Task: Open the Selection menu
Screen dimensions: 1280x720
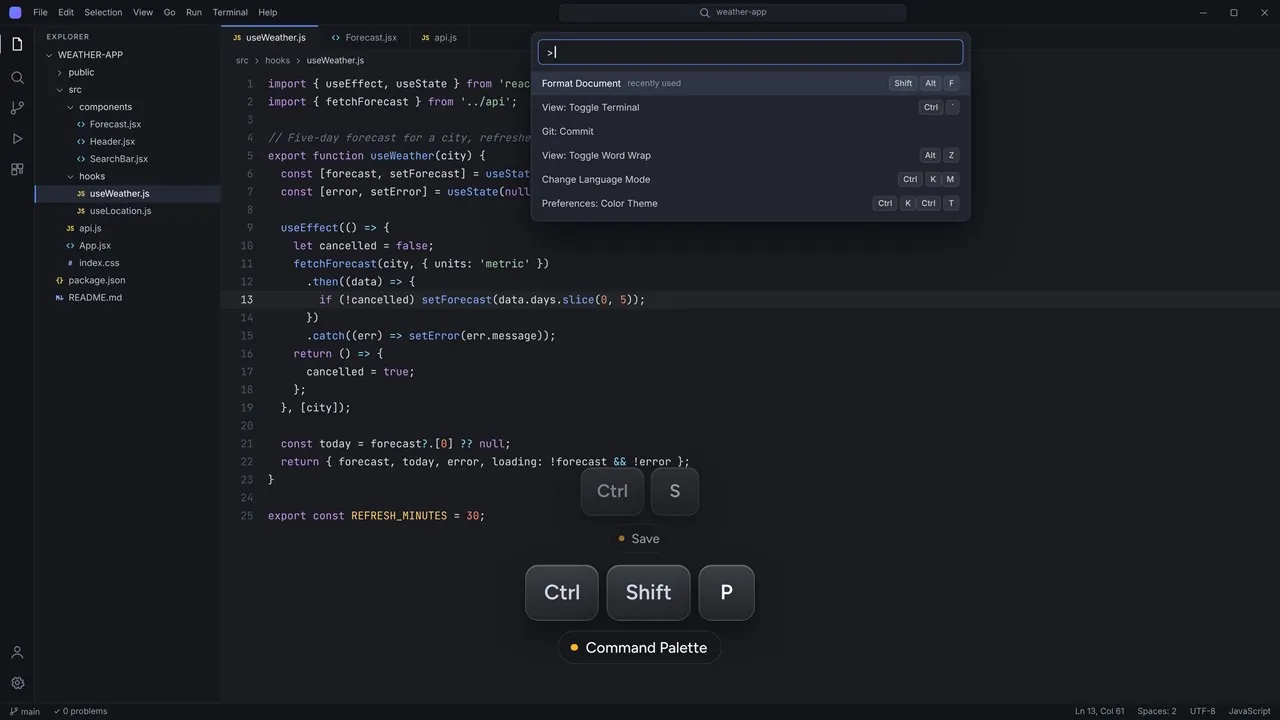Action: tap(103, 12)
